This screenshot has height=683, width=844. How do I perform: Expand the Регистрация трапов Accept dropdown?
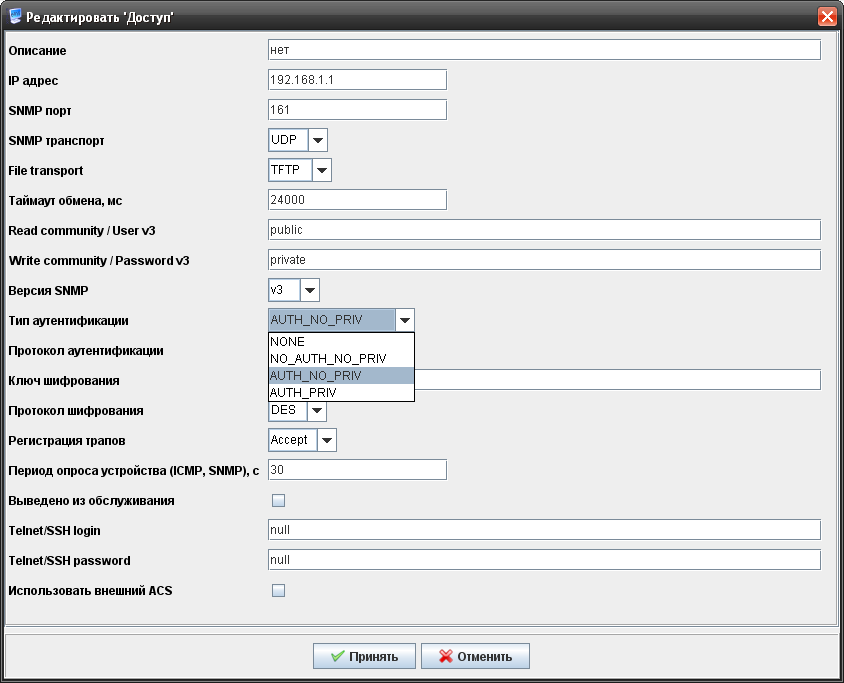(326, 440)
